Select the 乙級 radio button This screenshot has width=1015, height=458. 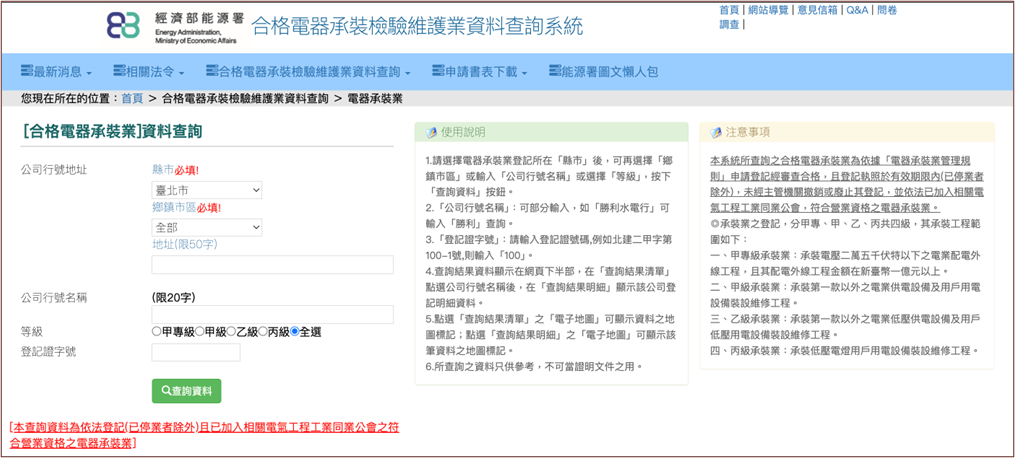point(230,332)
